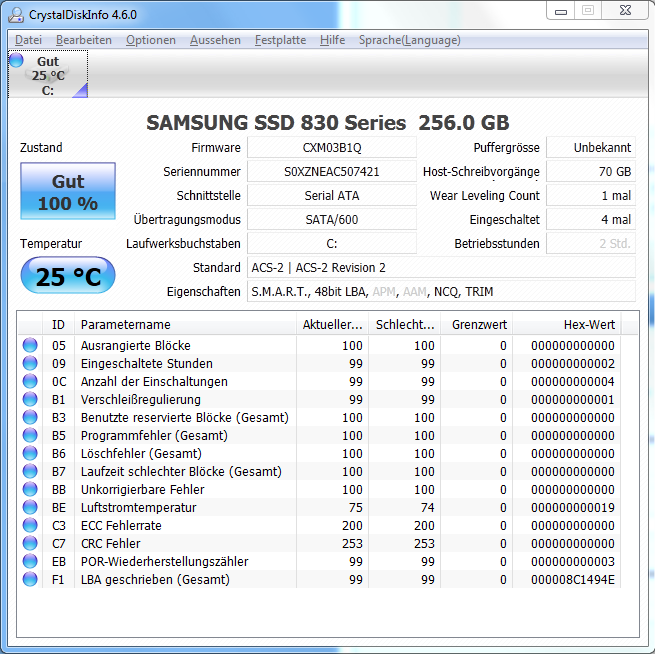Click status icon for Ausrangierte Blöcke row
Screen dimensions: 655x654
point(30,345)
